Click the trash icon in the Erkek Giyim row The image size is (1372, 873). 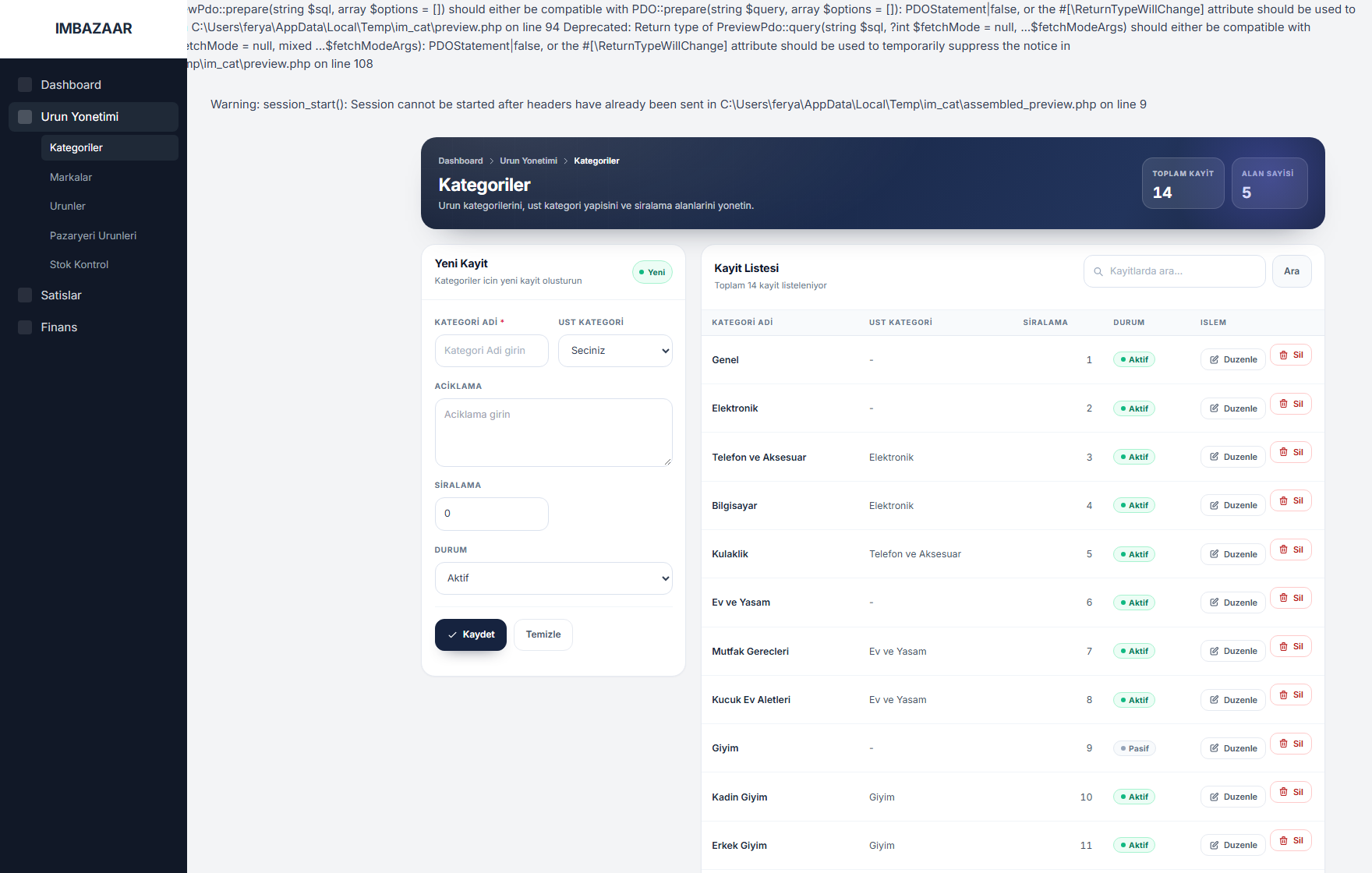[x=1284, y=840]
